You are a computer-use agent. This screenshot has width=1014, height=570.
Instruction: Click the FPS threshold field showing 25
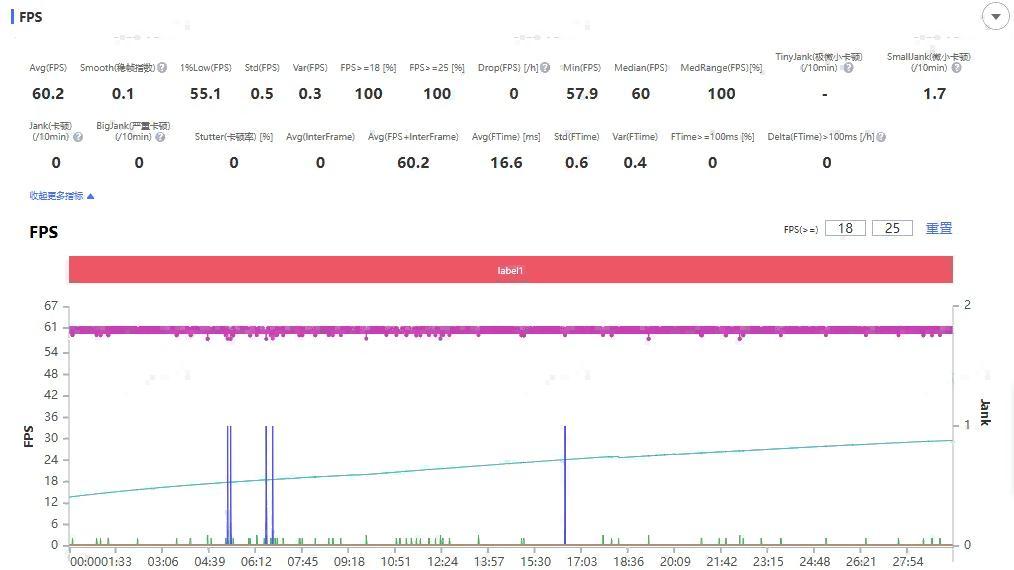point(892,228)
